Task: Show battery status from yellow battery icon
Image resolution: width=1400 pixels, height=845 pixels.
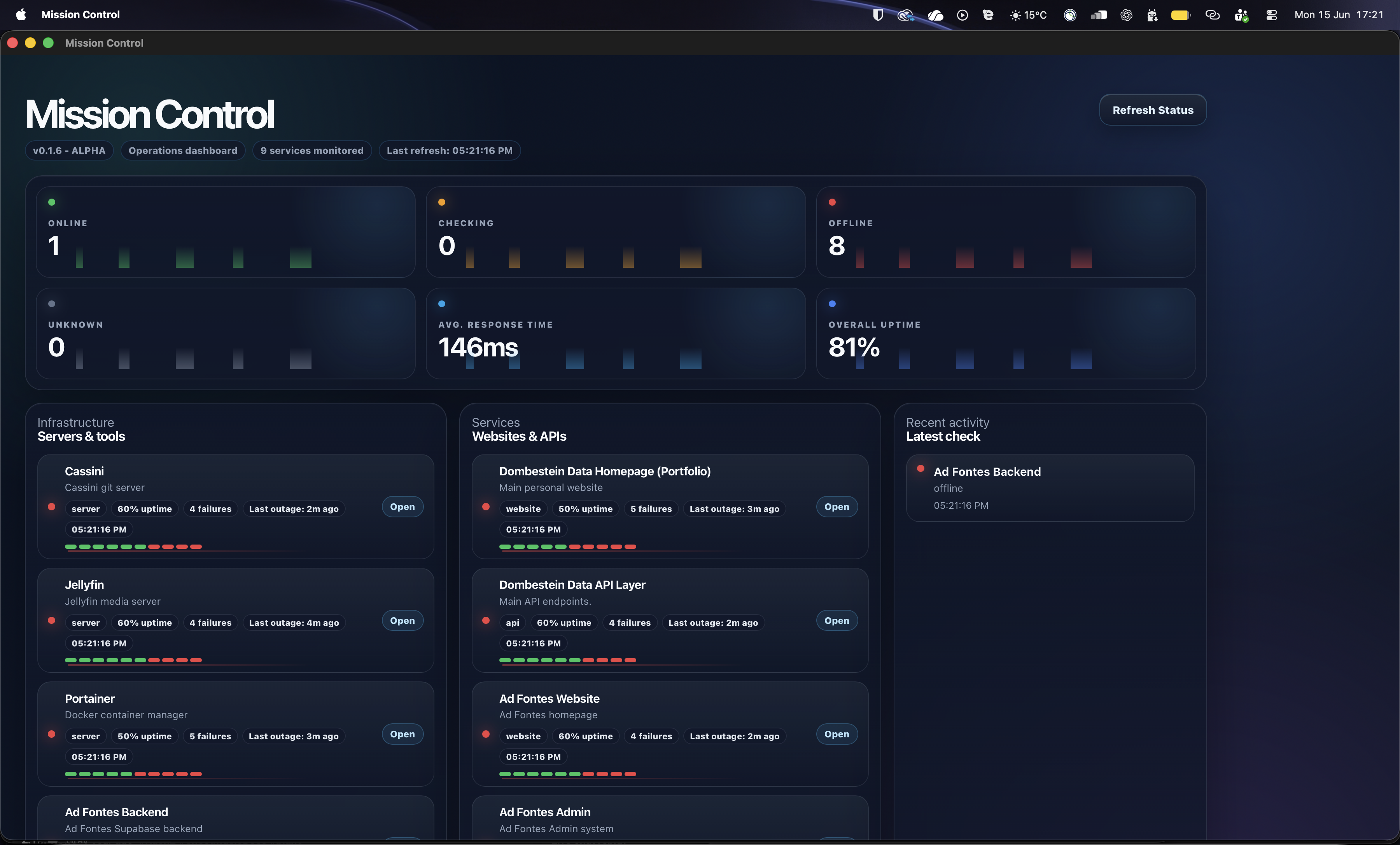Action: pyautogui.click(x=1181, y=15)
